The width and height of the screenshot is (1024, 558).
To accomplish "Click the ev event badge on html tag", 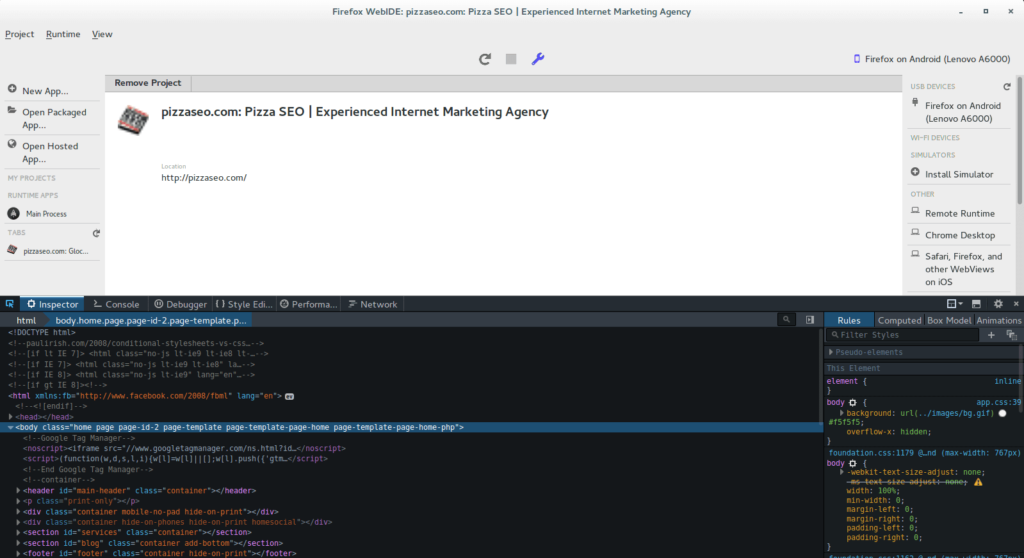I will click(289, 396).
